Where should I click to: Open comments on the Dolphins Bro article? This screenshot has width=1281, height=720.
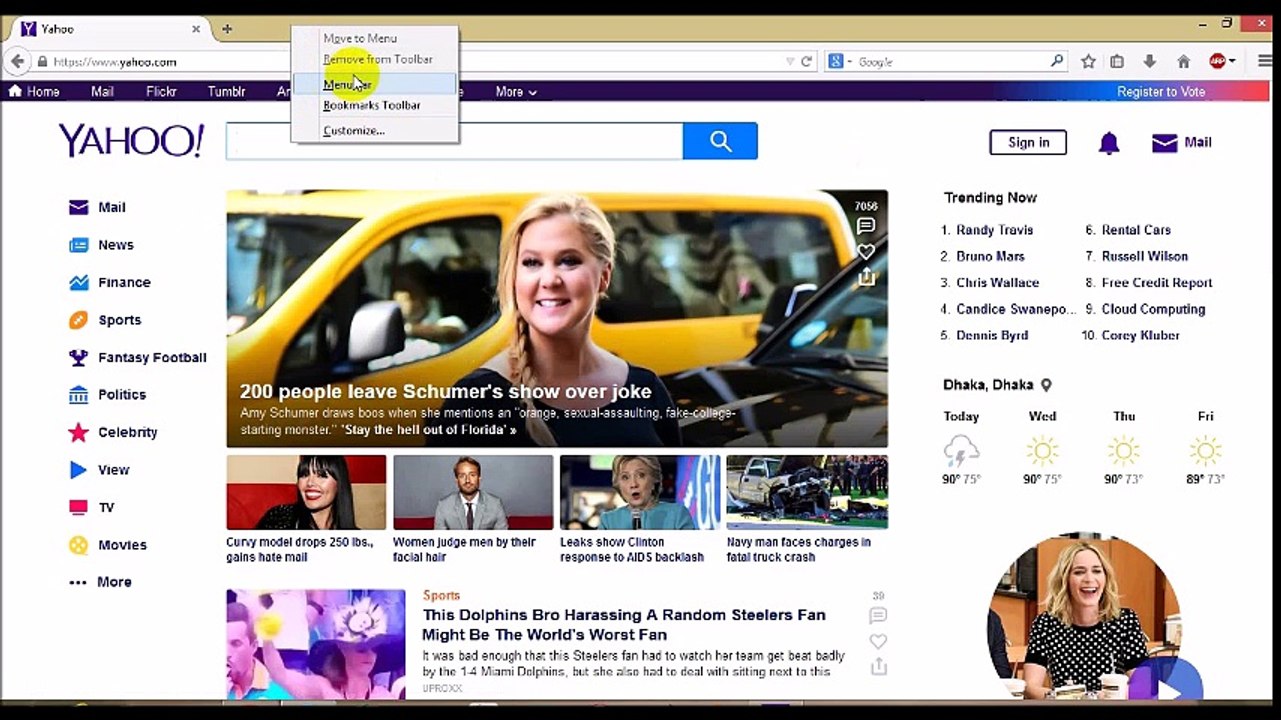(x=878, y=616)
